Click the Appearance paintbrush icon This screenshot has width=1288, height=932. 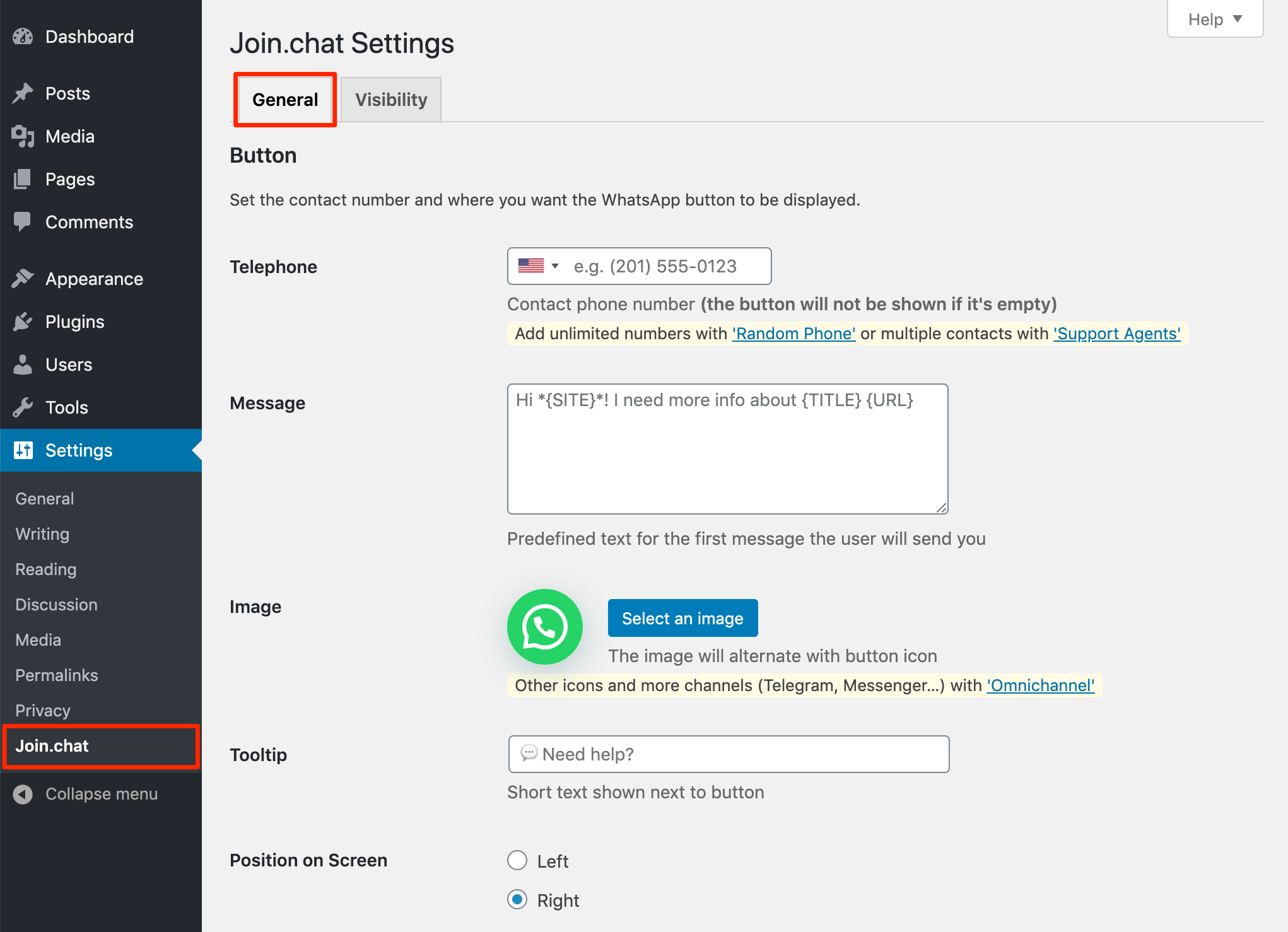coord(23,279)
